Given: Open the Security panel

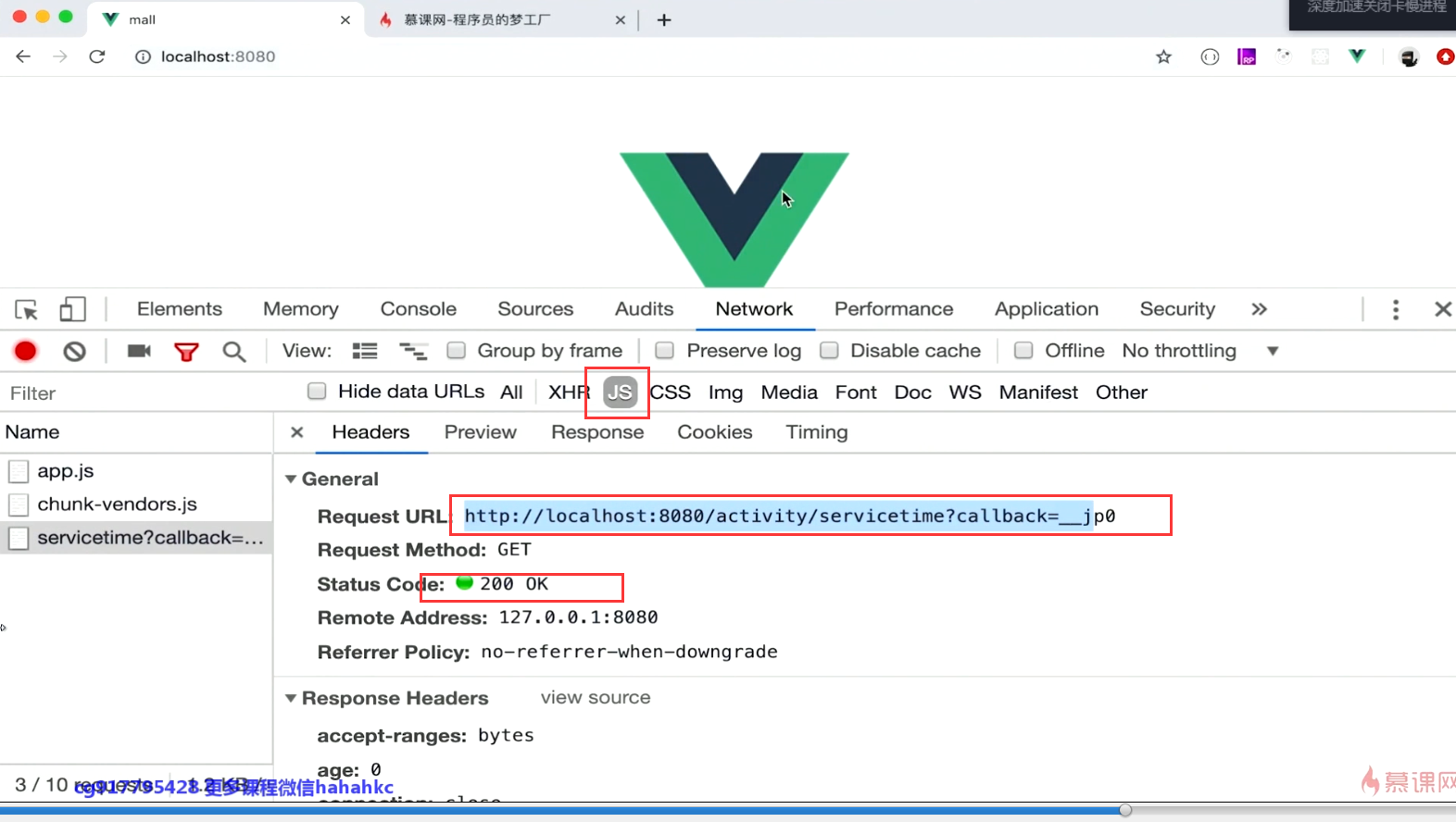Looking at the screenshot, I should [1177, 309].
